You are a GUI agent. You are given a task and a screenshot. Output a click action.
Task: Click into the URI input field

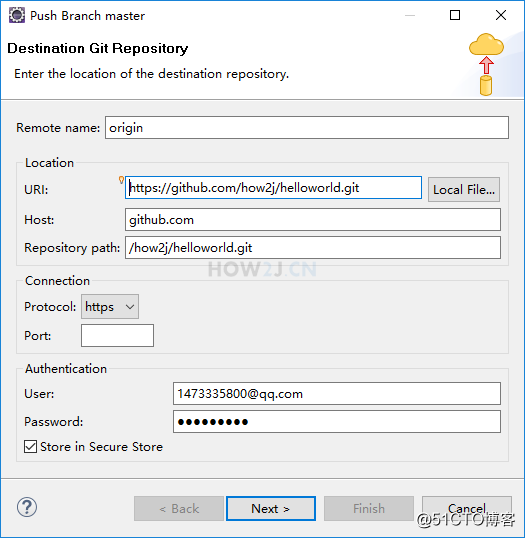(273, 188)
